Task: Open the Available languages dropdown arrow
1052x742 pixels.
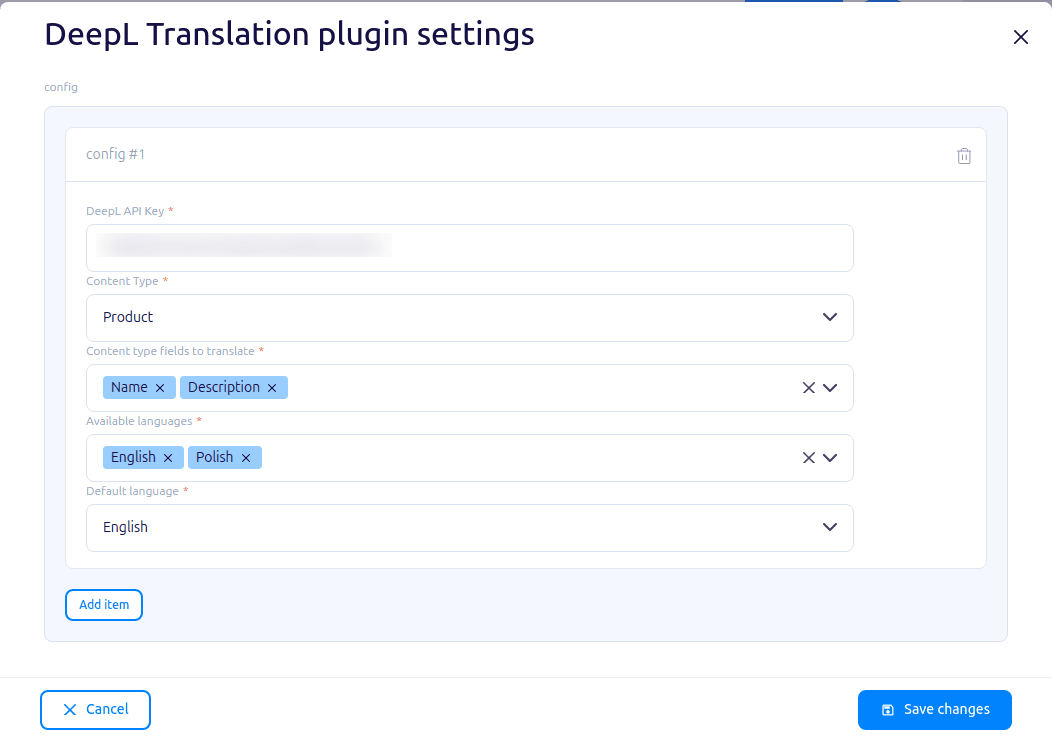Action: click(830, 458)
